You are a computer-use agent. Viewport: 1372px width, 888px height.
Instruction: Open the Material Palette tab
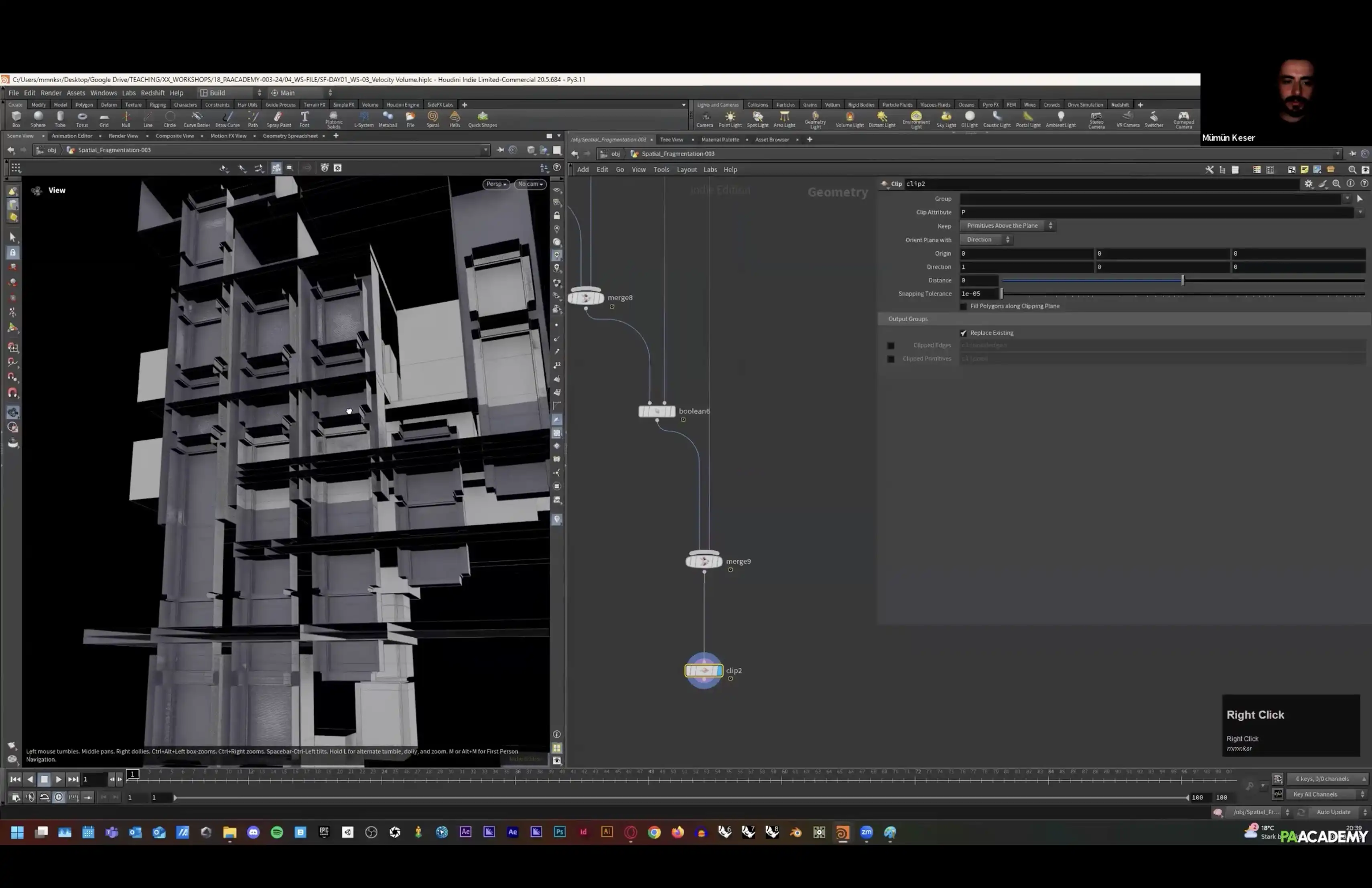(x=720, y=139)
